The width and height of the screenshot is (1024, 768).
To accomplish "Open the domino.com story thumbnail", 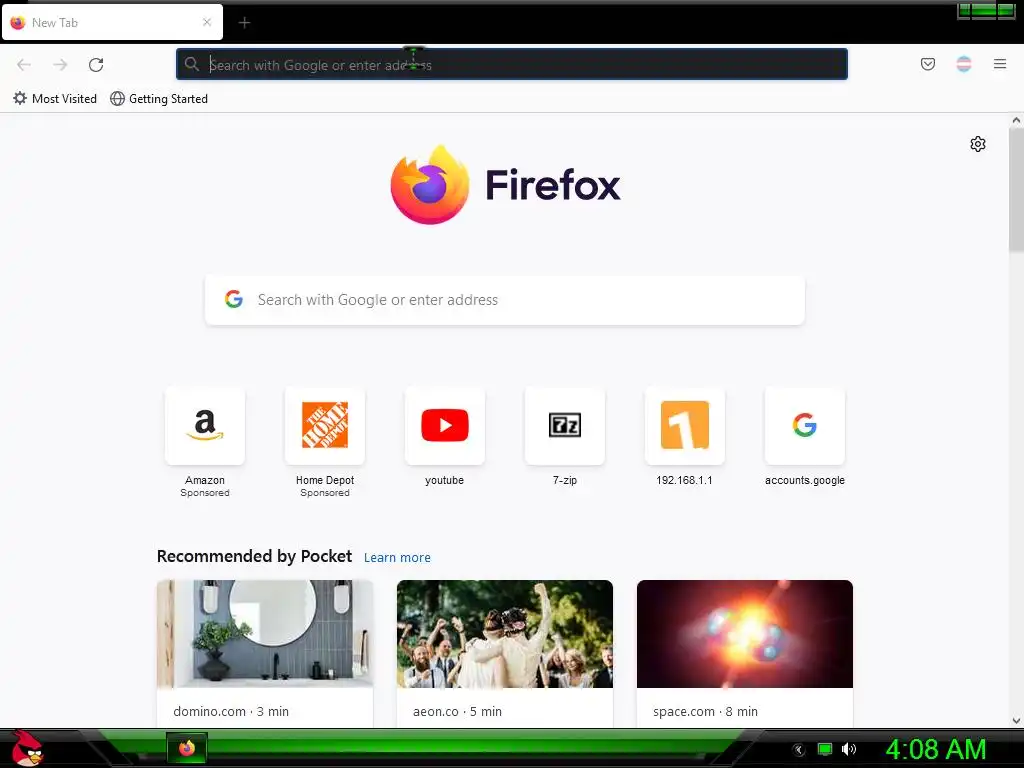I will 265,633.
